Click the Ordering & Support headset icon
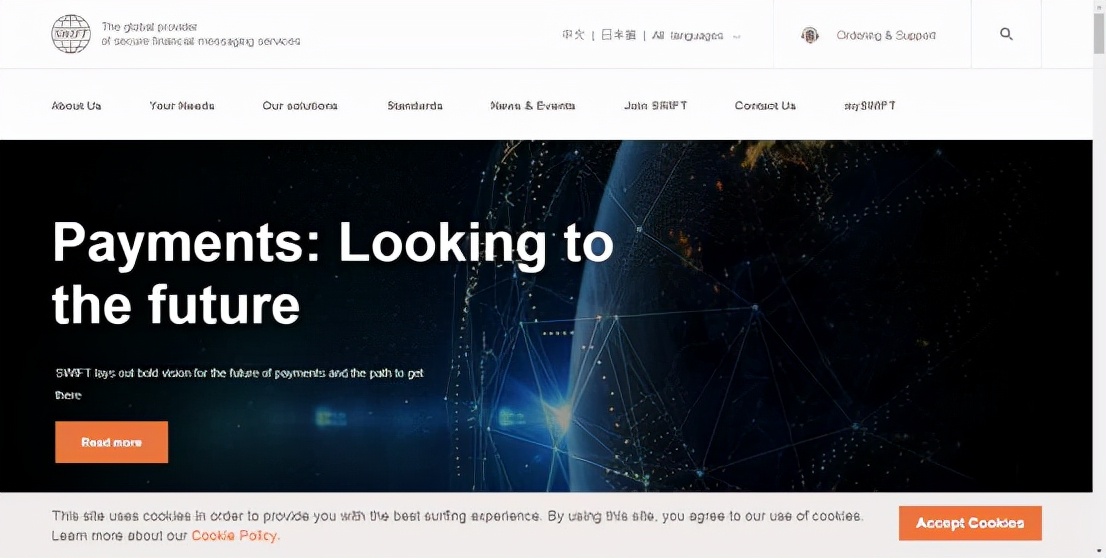The width and height of the screenshot is (1106, 558). (x=810, y=35)
